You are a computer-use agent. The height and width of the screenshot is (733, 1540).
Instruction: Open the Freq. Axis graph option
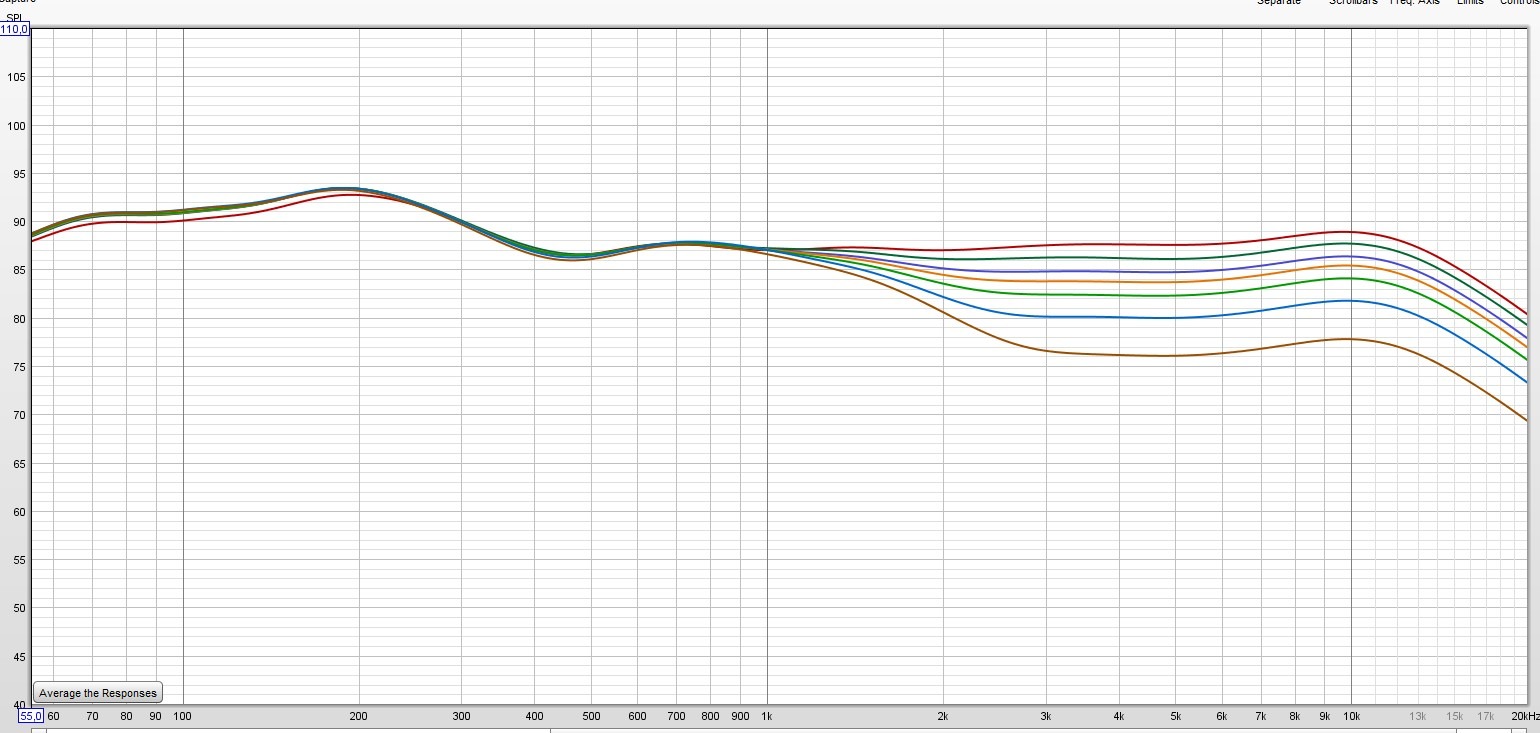(1414, 3)
